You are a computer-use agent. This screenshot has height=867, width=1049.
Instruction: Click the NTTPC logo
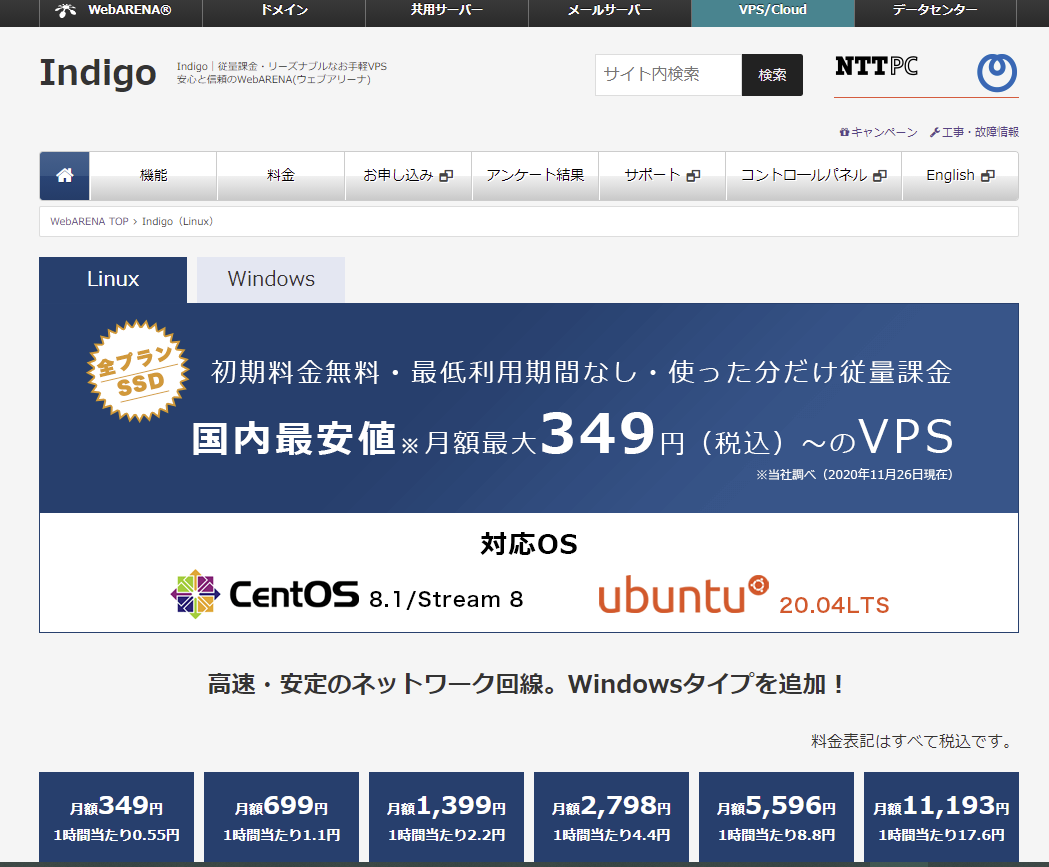(876, 66)
